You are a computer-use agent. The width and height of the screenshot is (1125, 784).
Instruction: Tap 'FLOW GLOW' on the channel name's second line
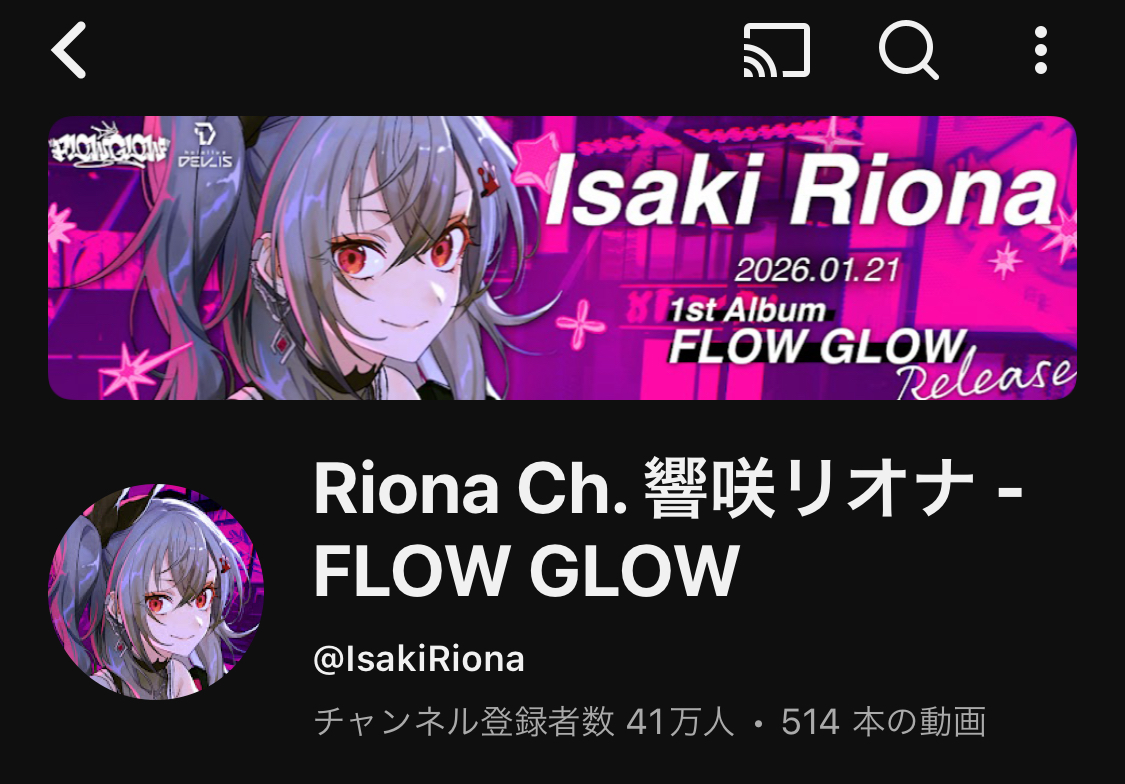click(527, 571)
